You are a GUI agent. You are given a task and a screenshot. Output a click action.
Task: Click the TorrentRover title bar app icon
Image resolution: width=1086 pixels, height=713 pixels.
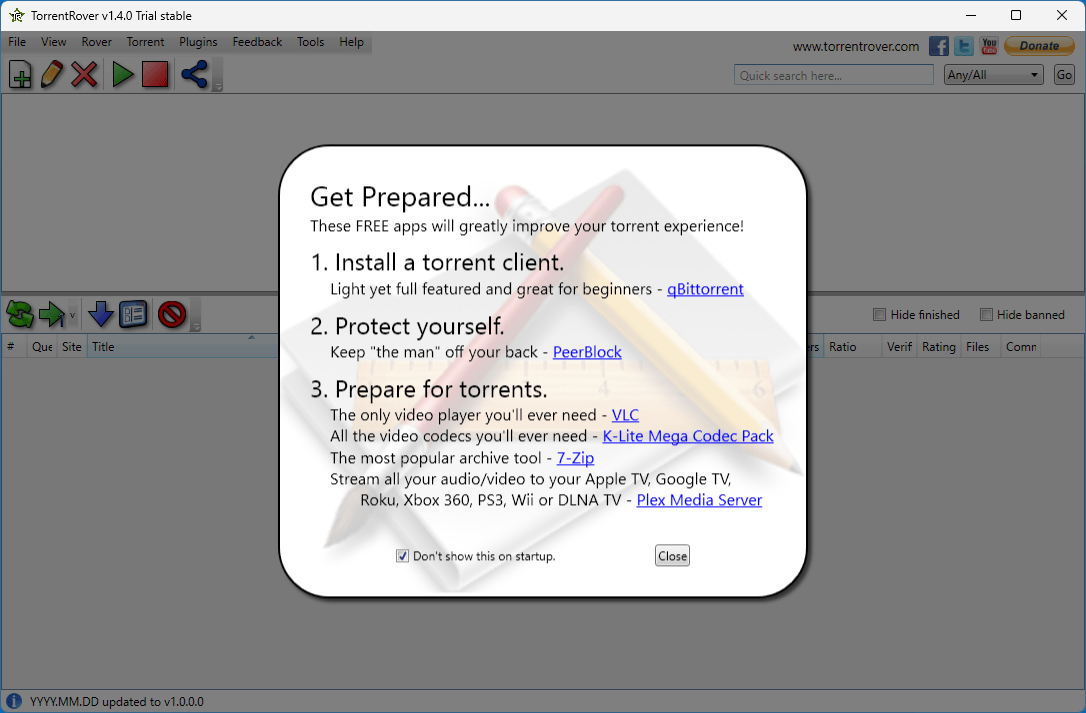17,15
